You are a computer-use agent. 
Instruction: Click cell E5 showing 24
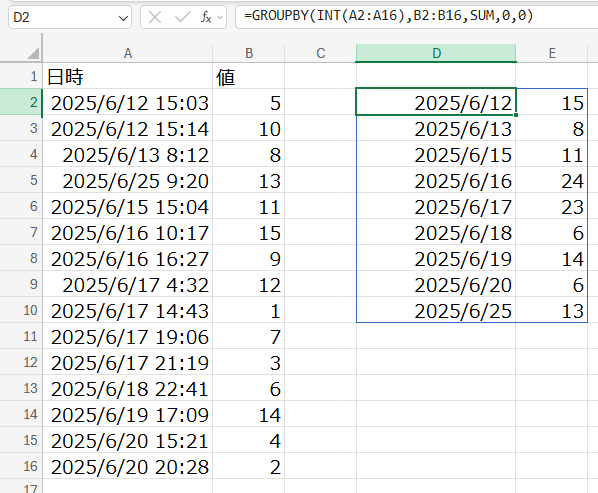click(x=552, y=180)
